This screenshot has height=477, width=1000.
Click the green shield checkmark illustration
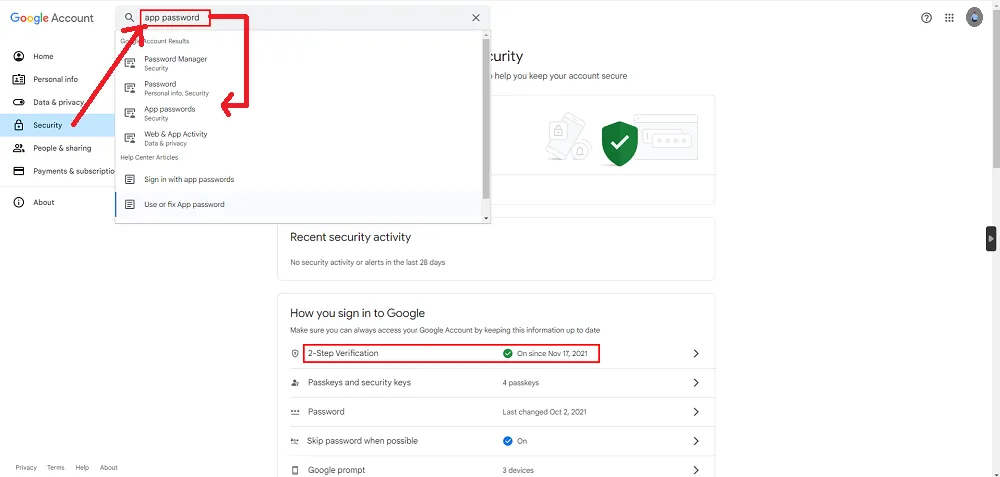(x=619, y=143)
